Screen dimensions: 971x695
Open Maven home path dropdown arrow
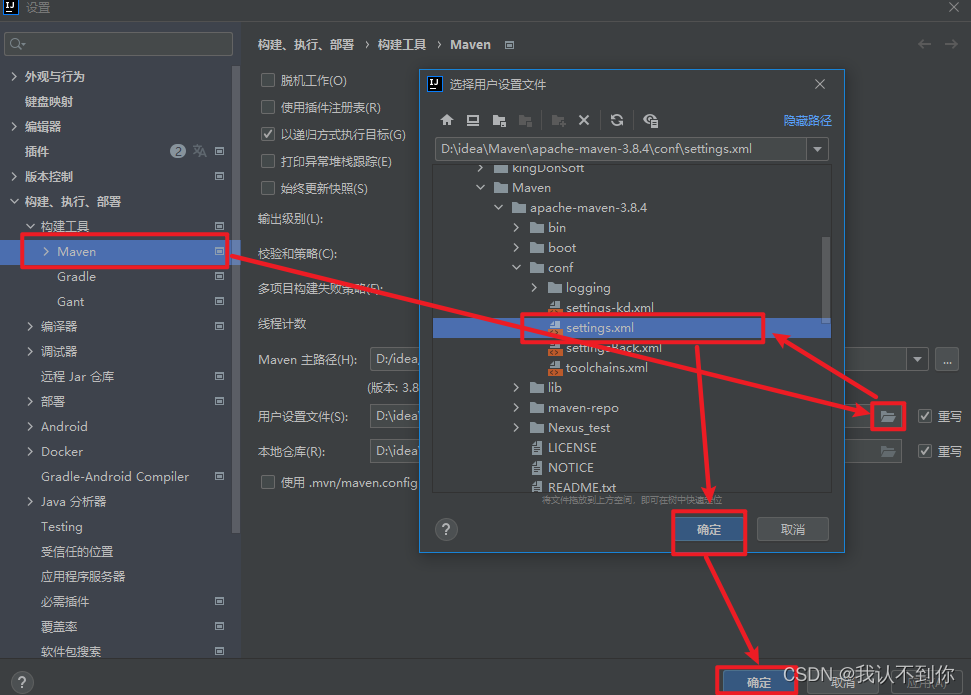917,359
